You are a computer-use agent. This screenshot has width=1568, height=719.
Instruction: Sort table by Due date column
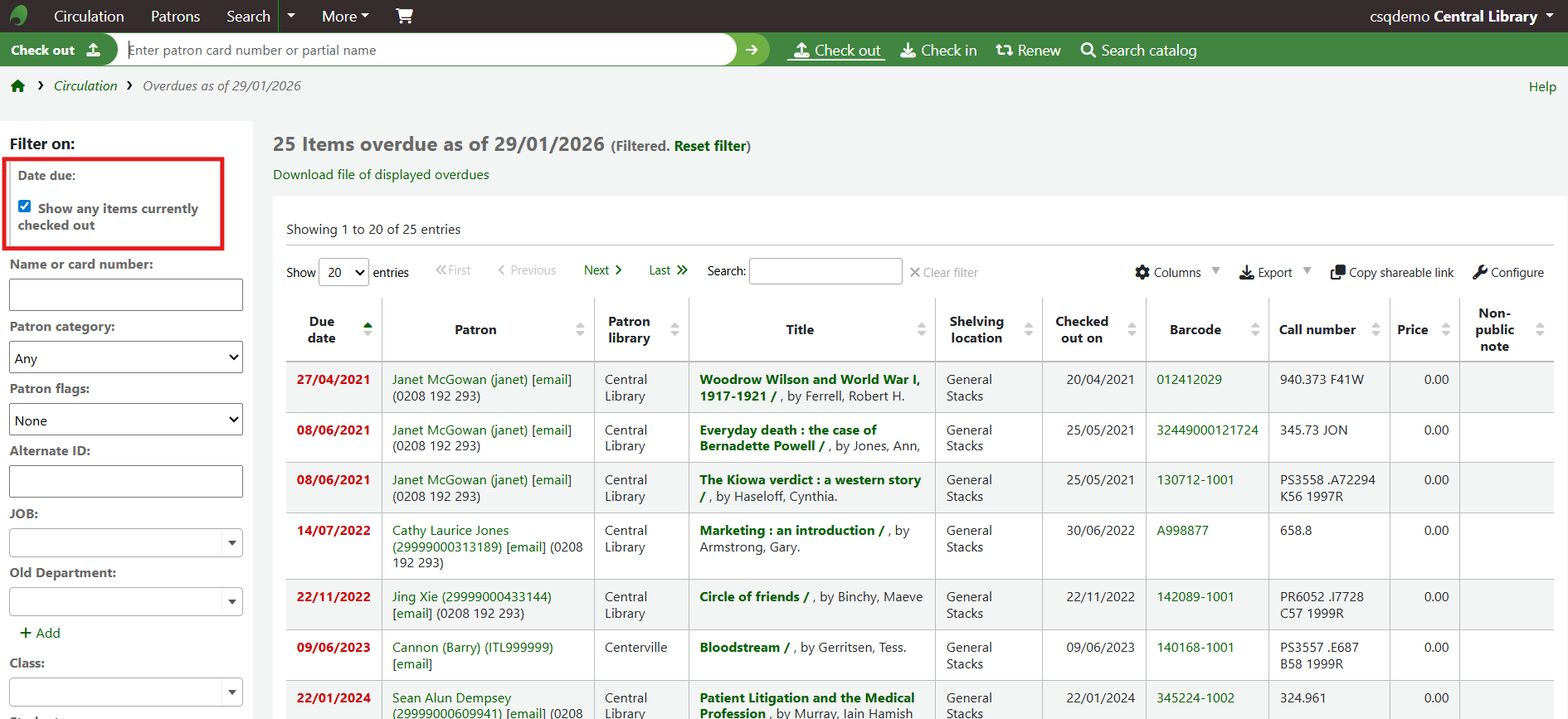pos(333,329)
